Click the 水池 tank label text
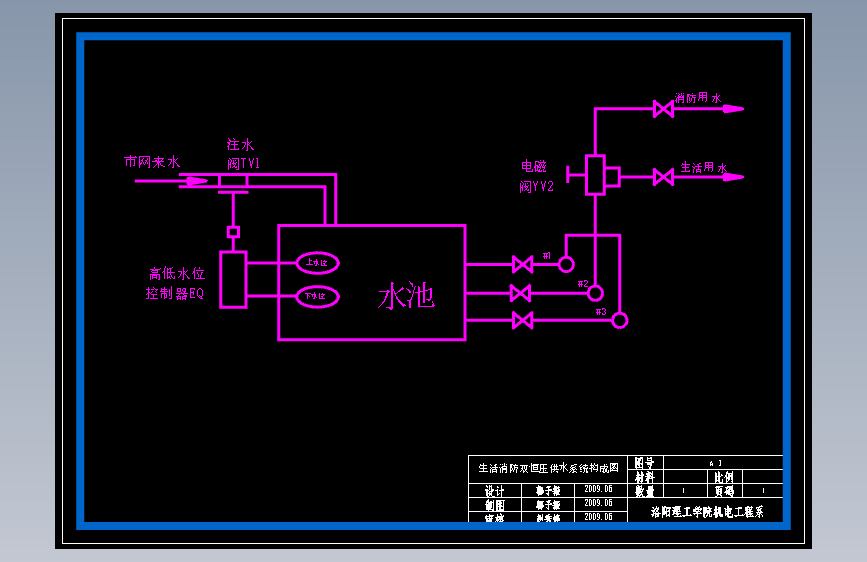 [x=406, y=295]
